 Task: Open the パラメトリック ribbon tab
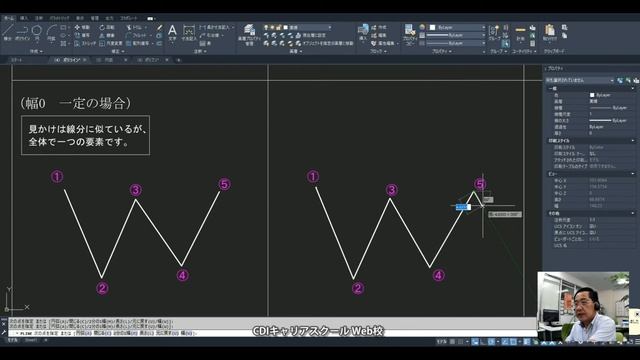click(x=60, y=18)
